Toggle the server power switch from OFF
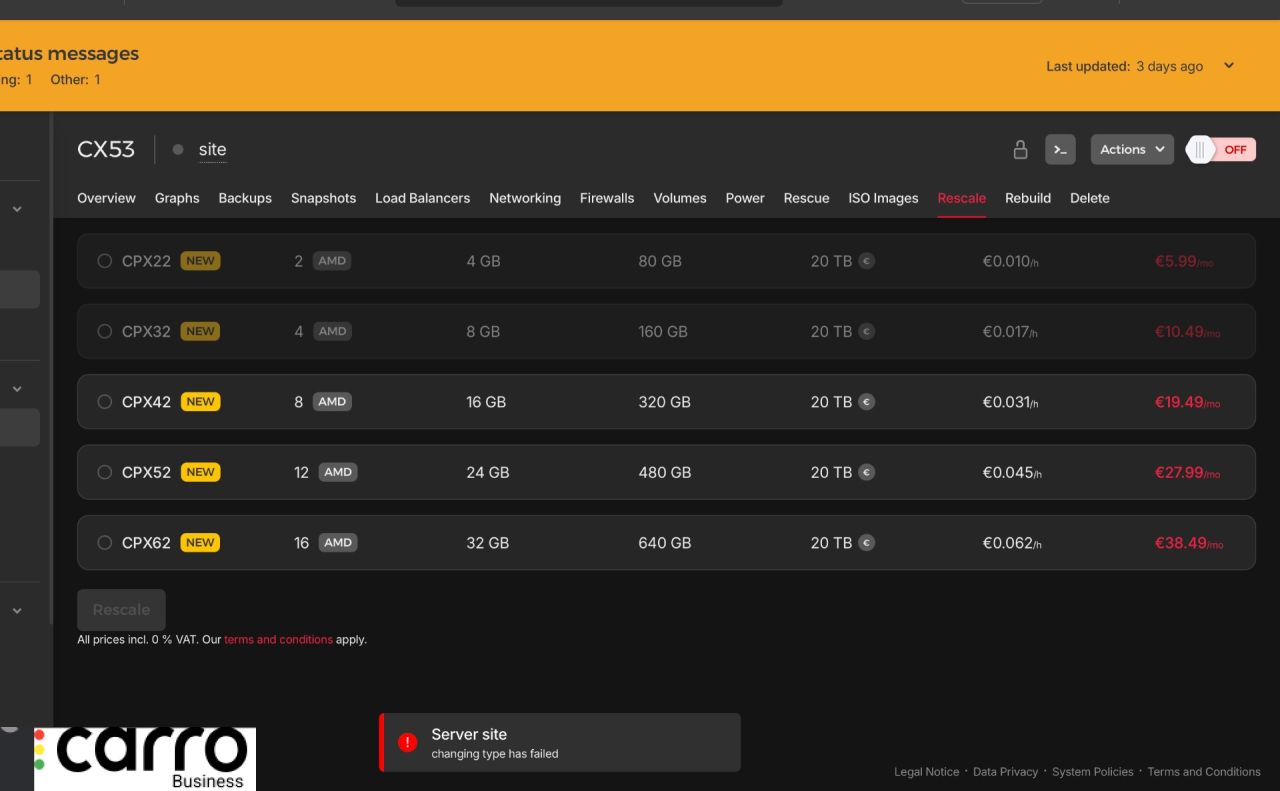This screenshot has width=1280, height=791. click(1220, 150)
